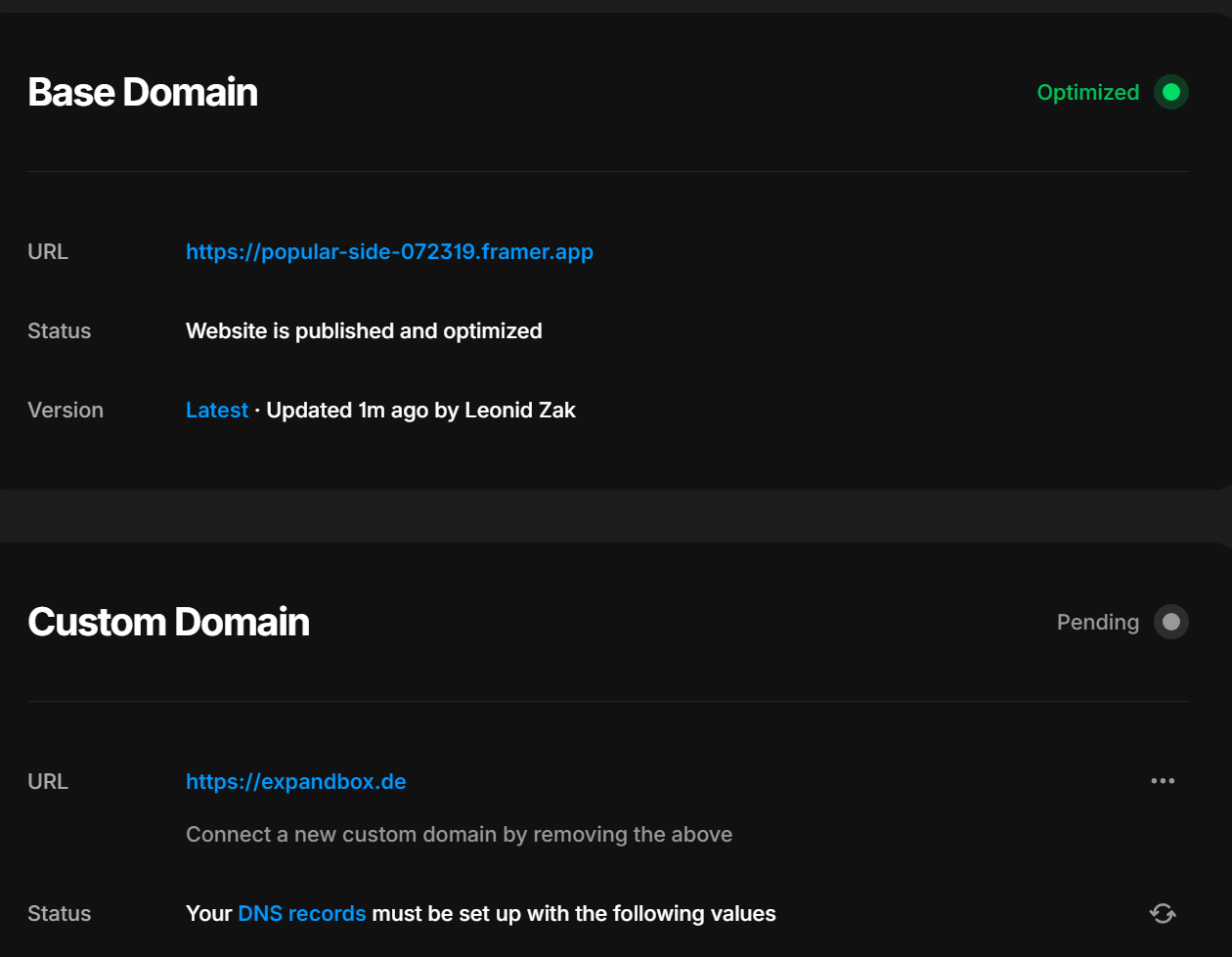The height and width of the screenshot is (957, 1232).
Task: Click the Latest version link
Action: coord(217,411)
